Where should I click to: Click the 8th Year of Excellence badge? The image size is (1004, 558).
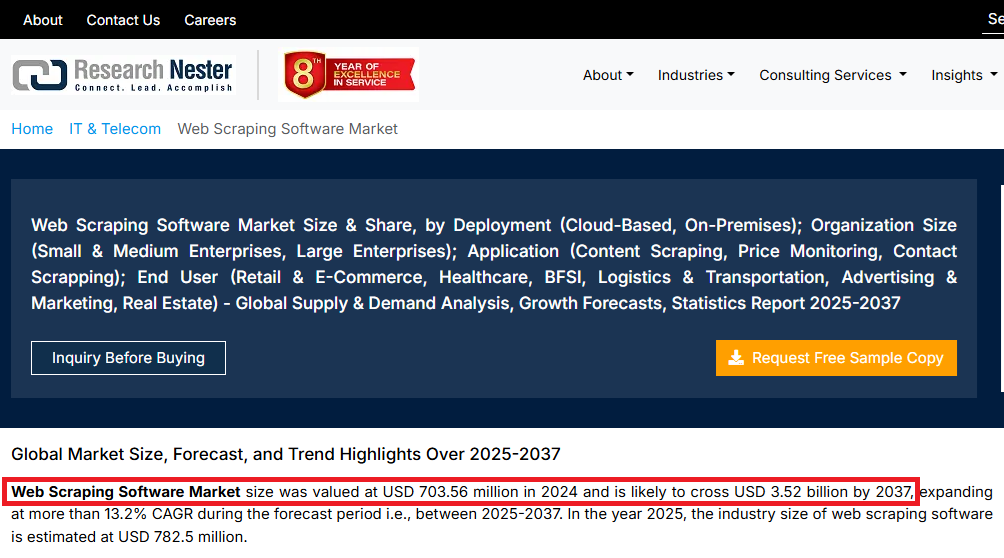click(349, 74)
